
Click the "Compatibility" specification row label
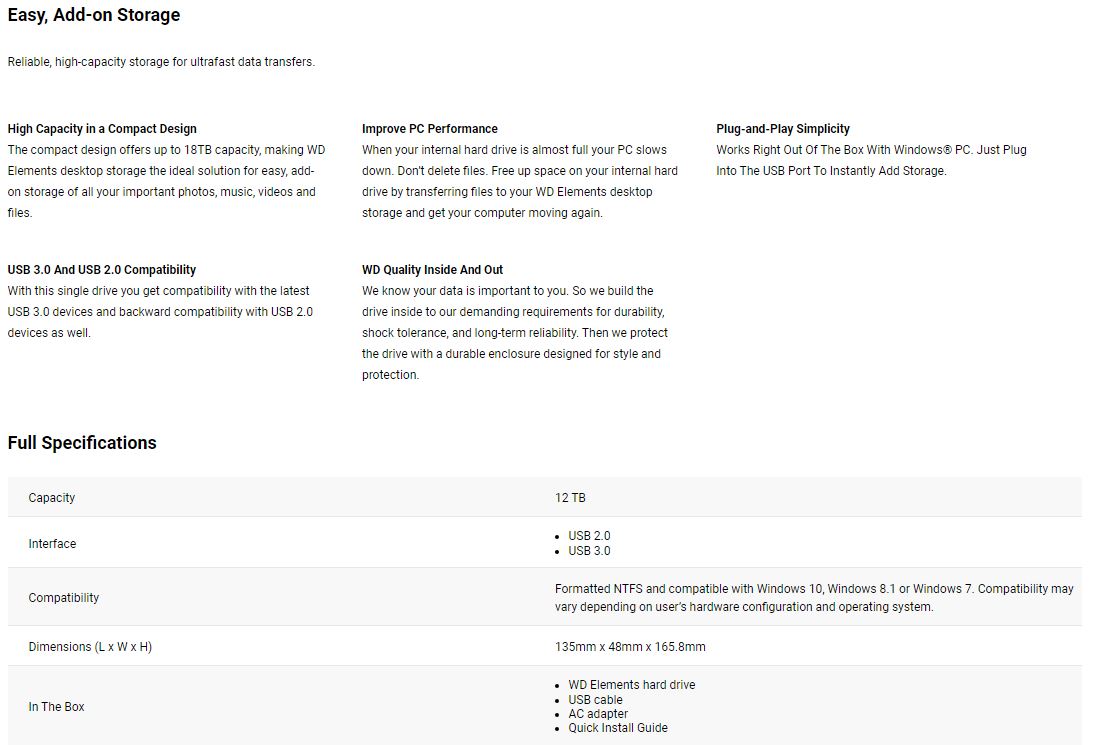64,598
